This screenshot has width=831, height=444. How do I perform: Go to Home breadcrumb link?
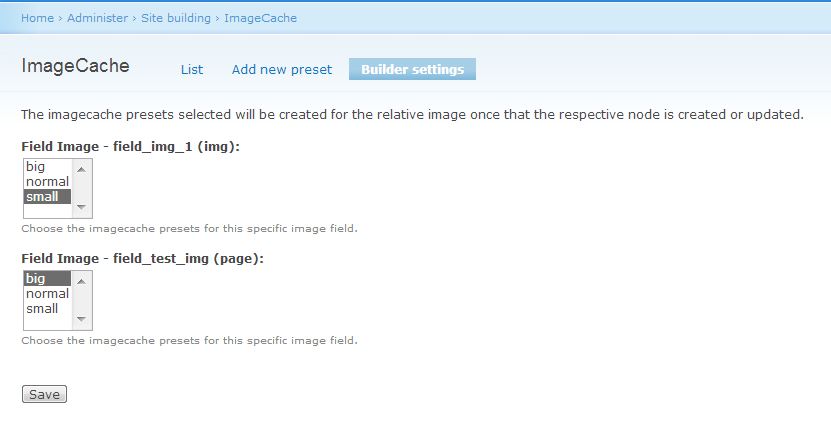pyautogui.click(x=37, y=18)
